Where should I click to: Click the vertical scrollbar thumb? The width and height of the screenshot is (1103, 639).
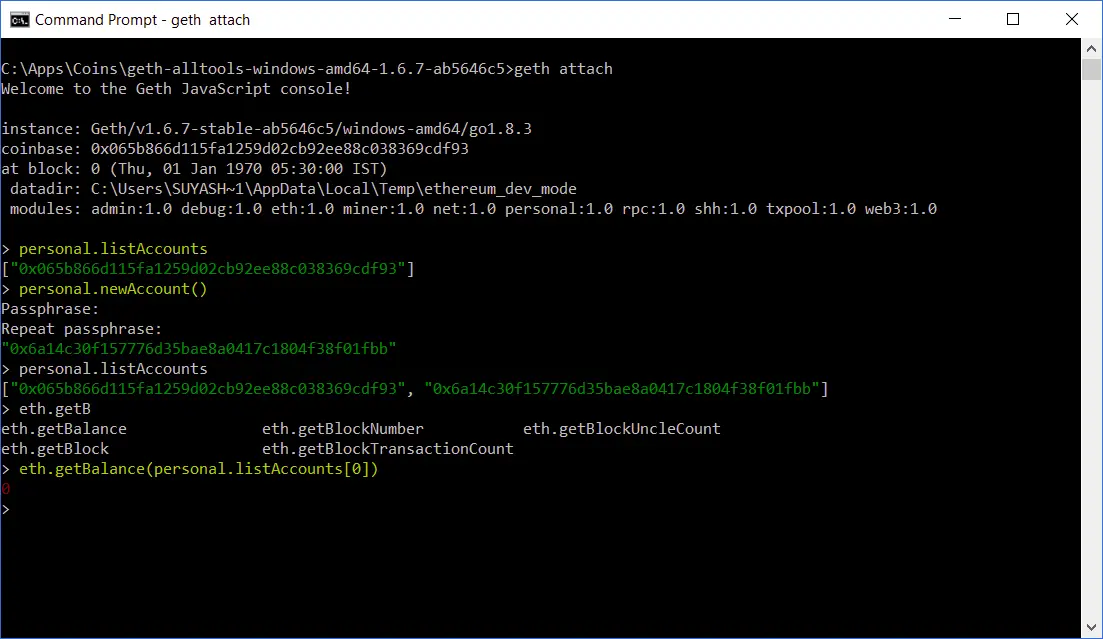coord(1091,70)
